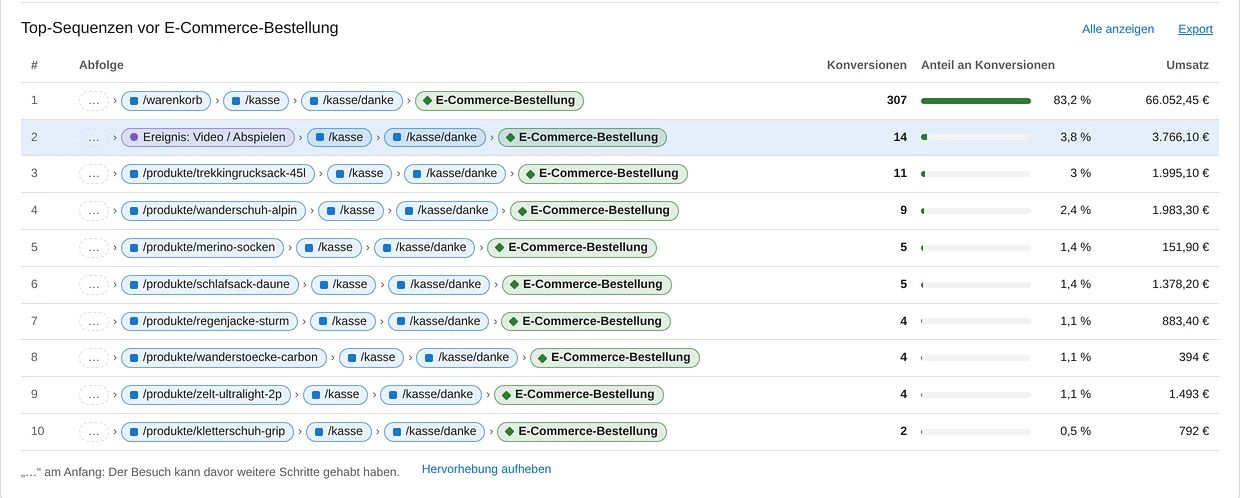Image resolution: width=1240 pixels, height=498 pixels.
Task: Click the /produkte/merino-socken chip
Action: point(203,247)
